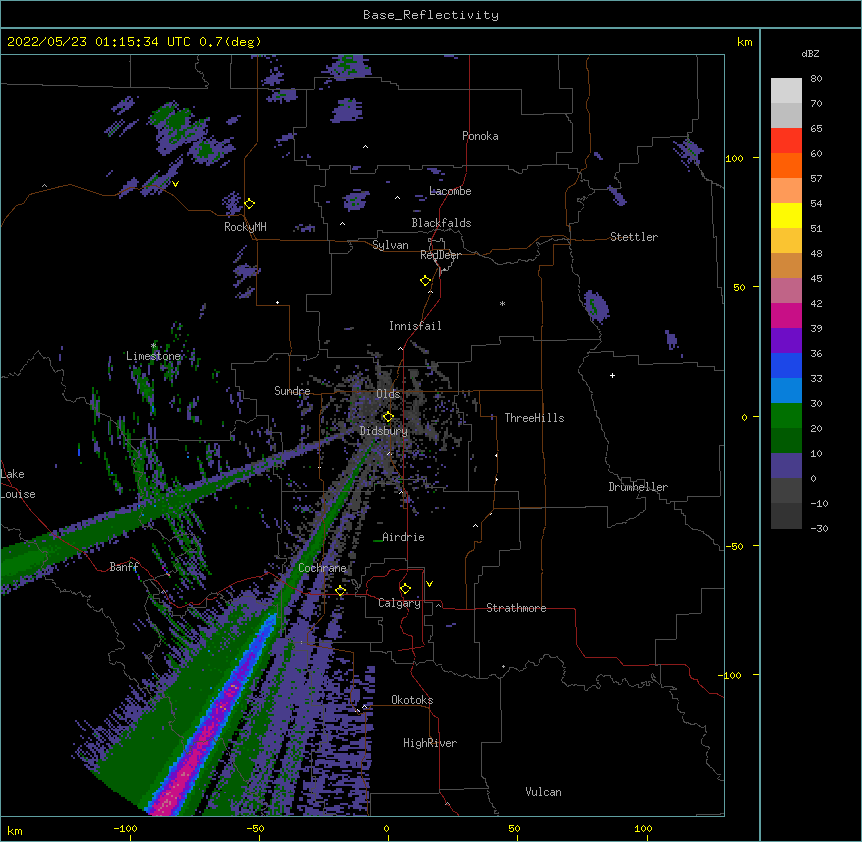Click the yellow marker west of Calgary near Cochrane

341,591
